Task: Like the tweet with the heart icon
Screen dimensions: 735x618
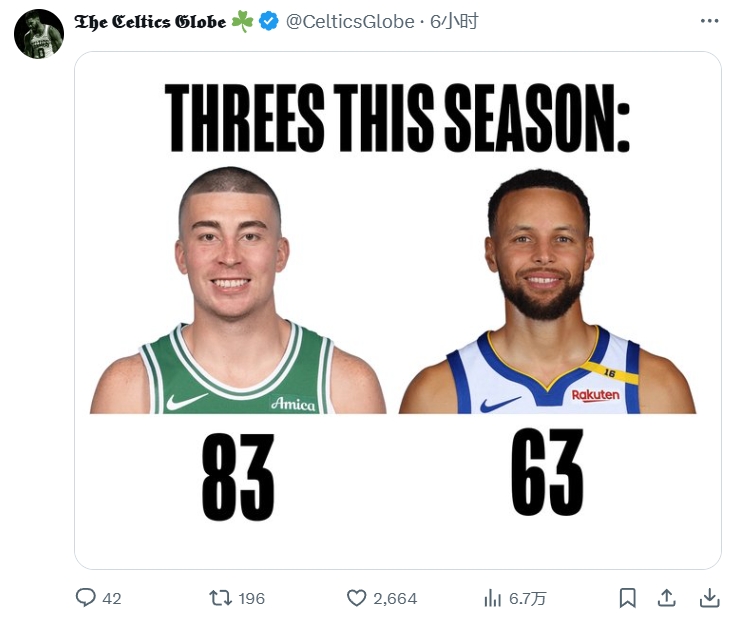Action: pyautogui.click(x=357, y=598)
